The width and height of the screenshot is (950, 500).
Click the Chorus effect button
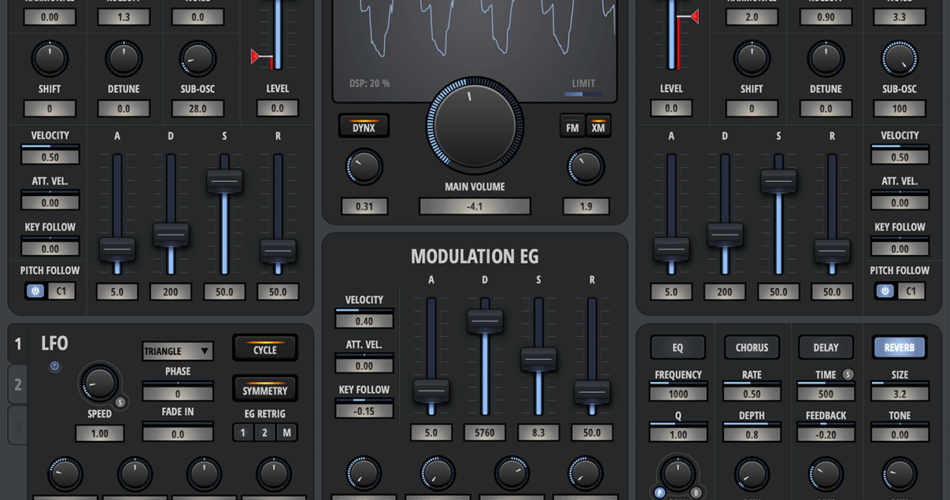[752, 348]
